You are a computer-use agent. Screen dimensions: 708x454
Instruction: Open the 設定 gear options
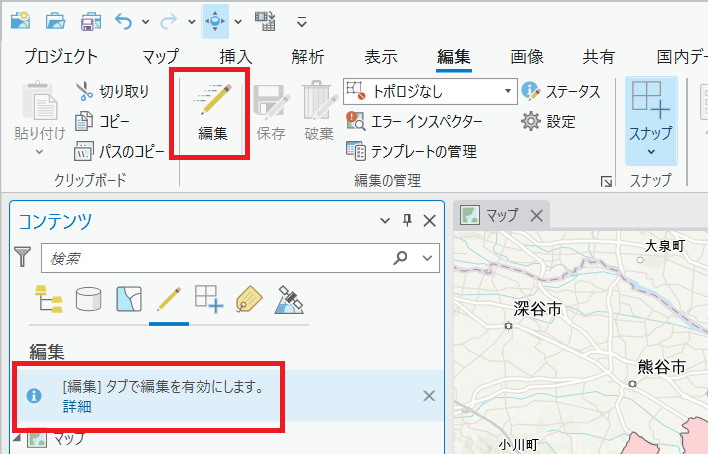click(548, 122)
